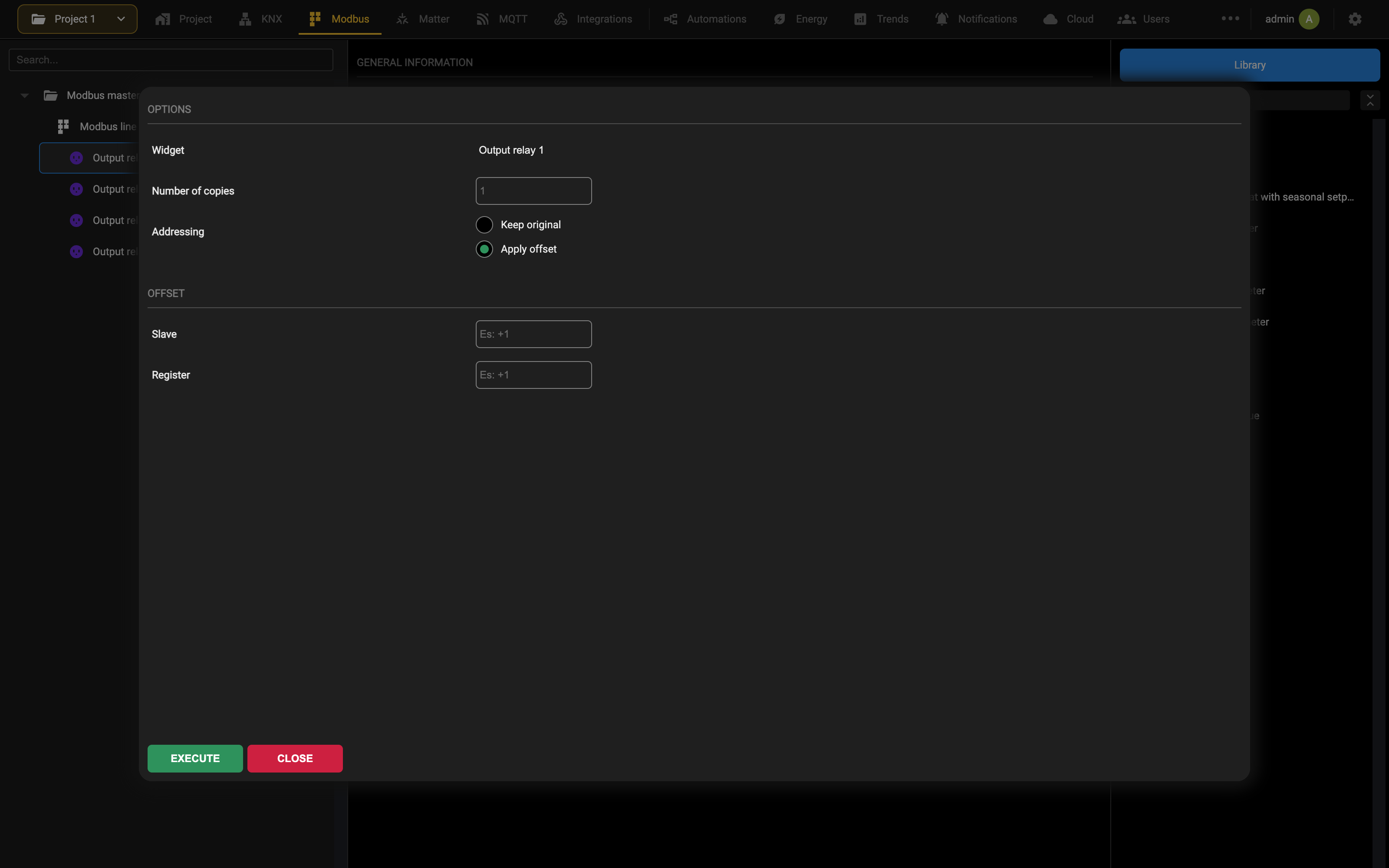
Task: Focus the Slave offset field
Action: (x=534, y=334)
